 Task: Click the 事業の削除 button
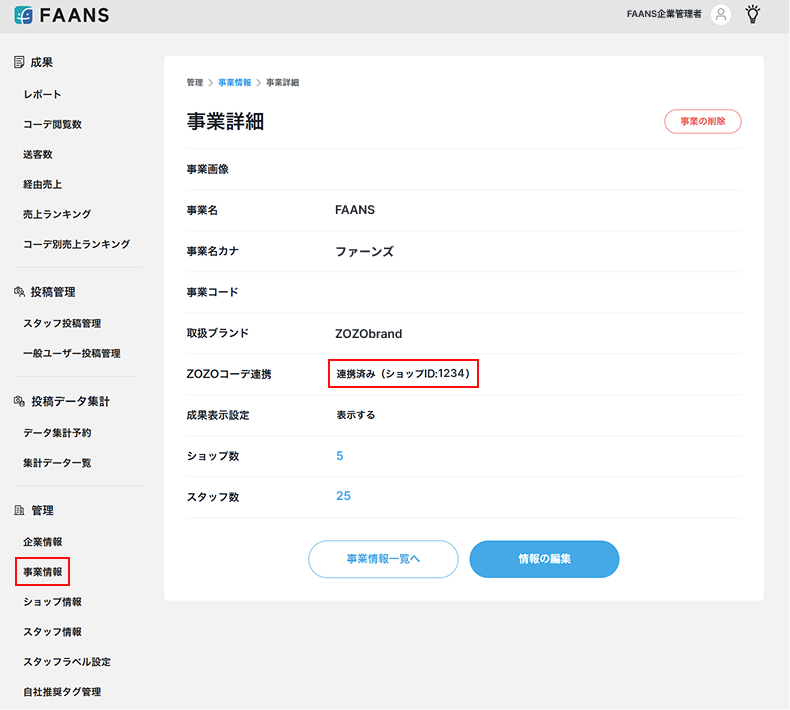[x=702, y=121]
